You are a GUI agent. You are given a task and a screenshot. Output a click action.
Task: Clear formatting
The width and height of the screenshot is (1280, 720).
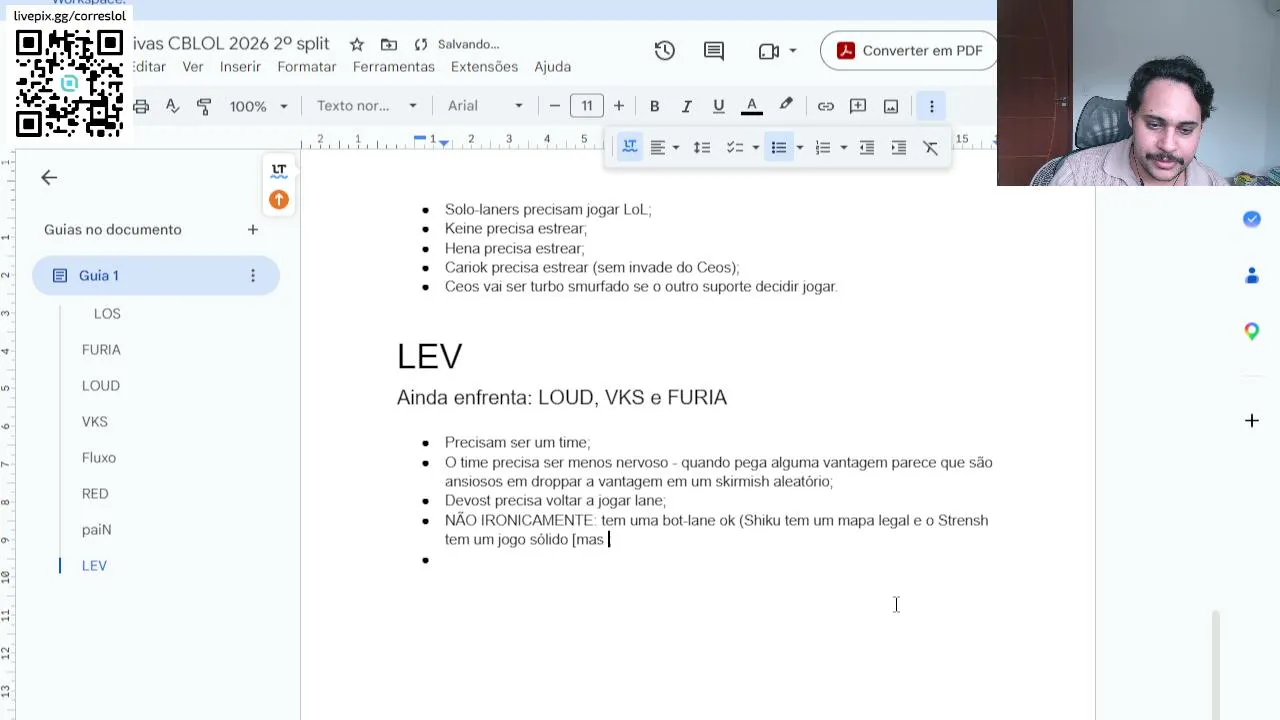[930, 148]
